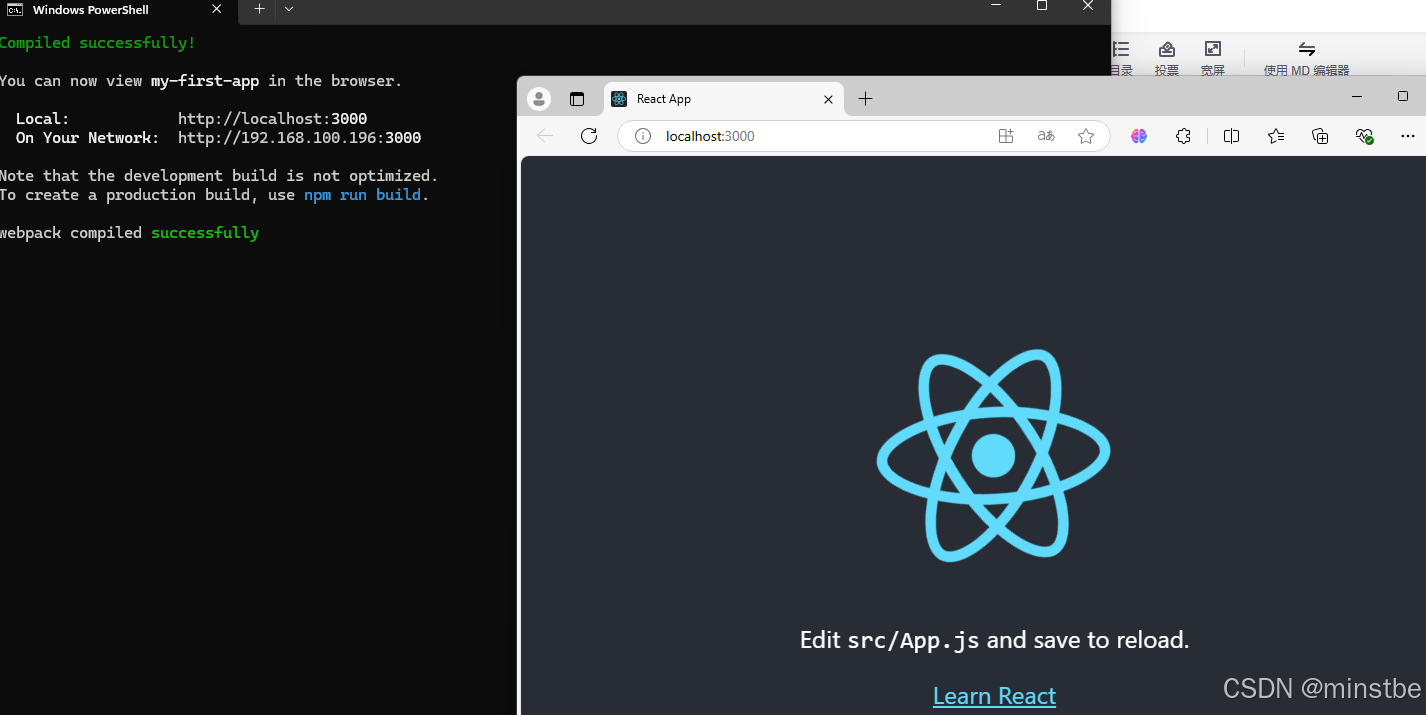Open new tab in PowerShell terminal
Screen dimensions: 1426x715
[x=259, y=9]
